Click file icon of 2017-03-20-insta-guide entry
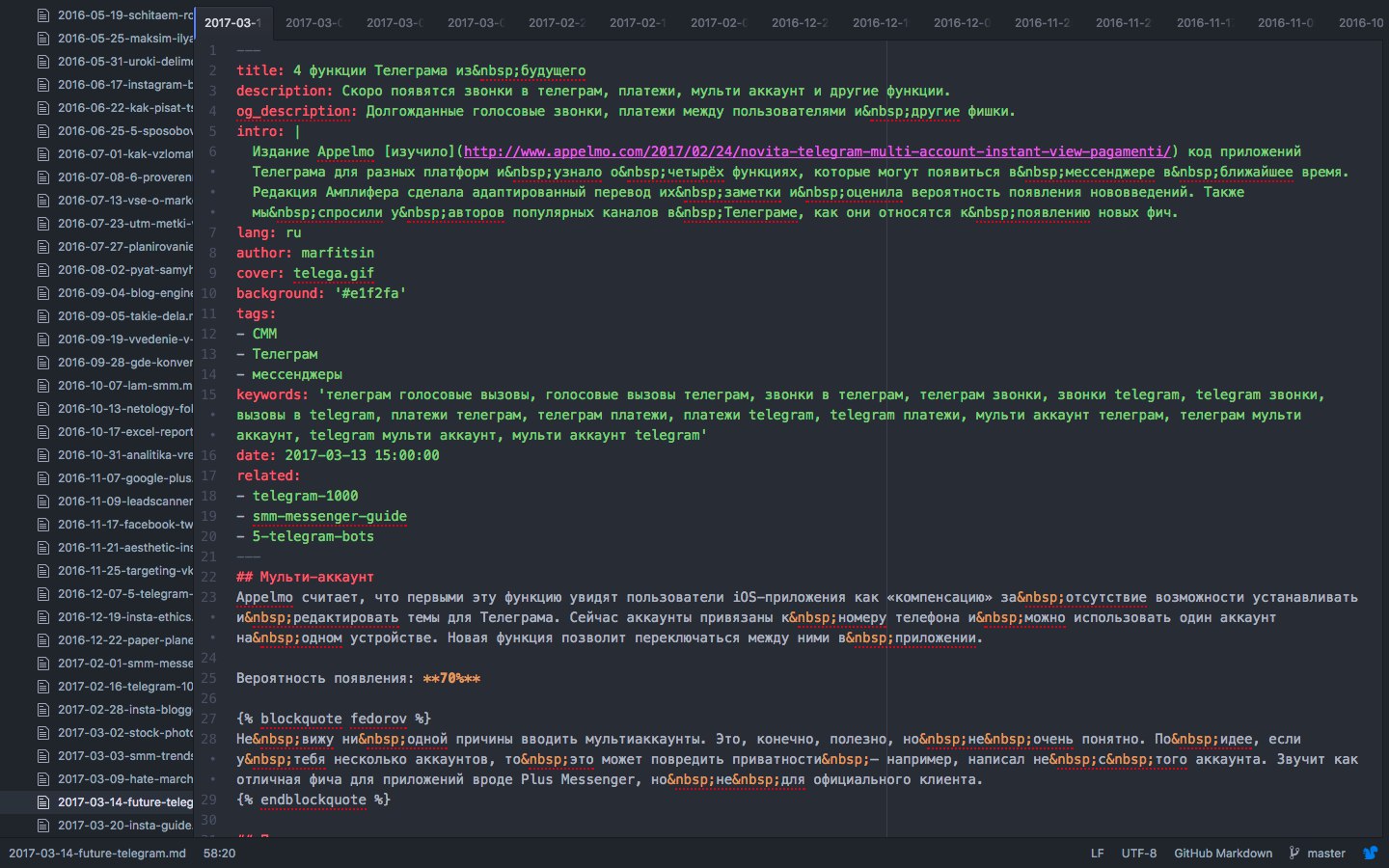 coord(42,825)
